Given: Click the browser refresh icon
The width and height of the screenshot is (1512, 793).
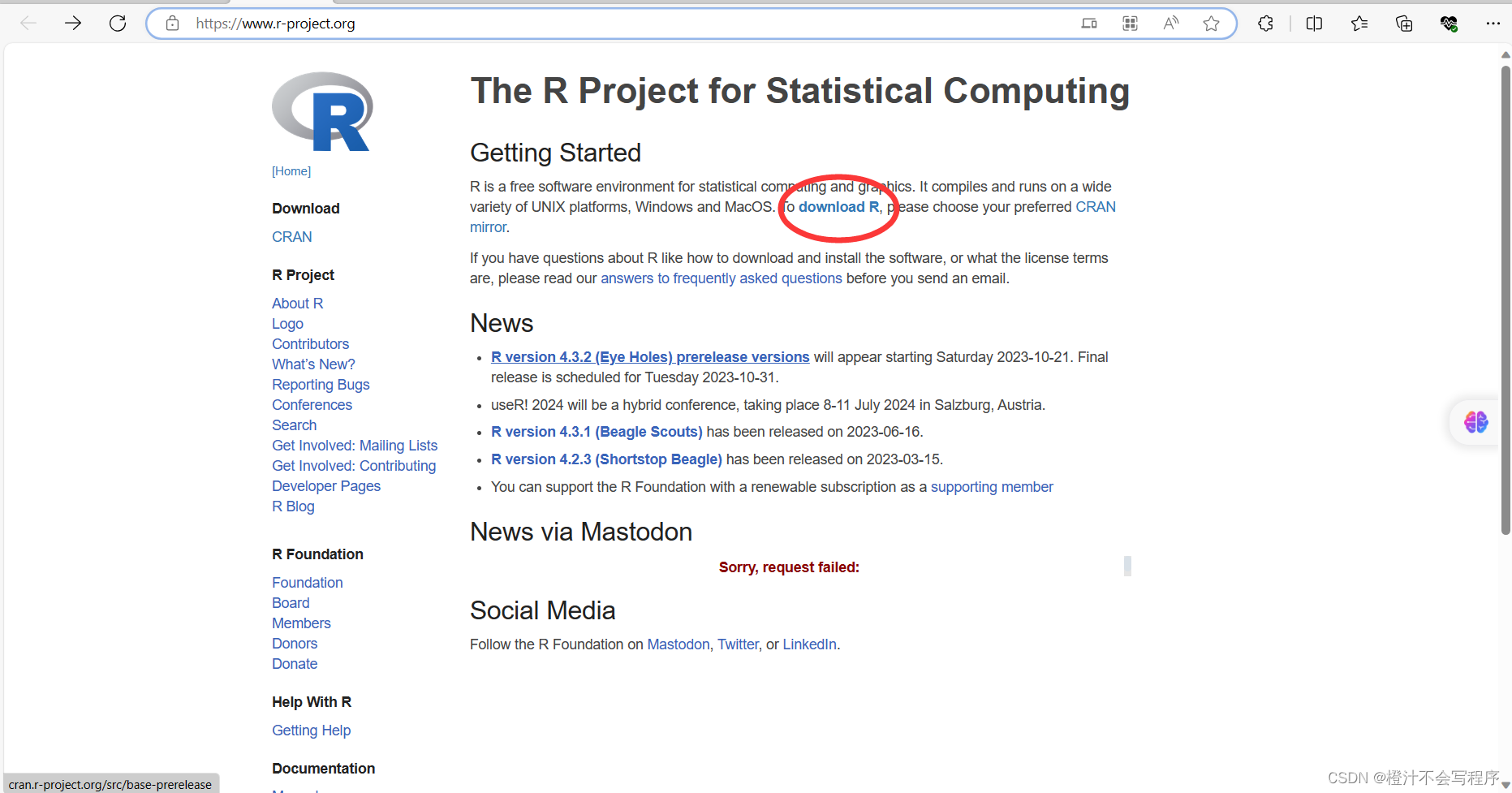Looking at the screenshot, I should 118,24.
